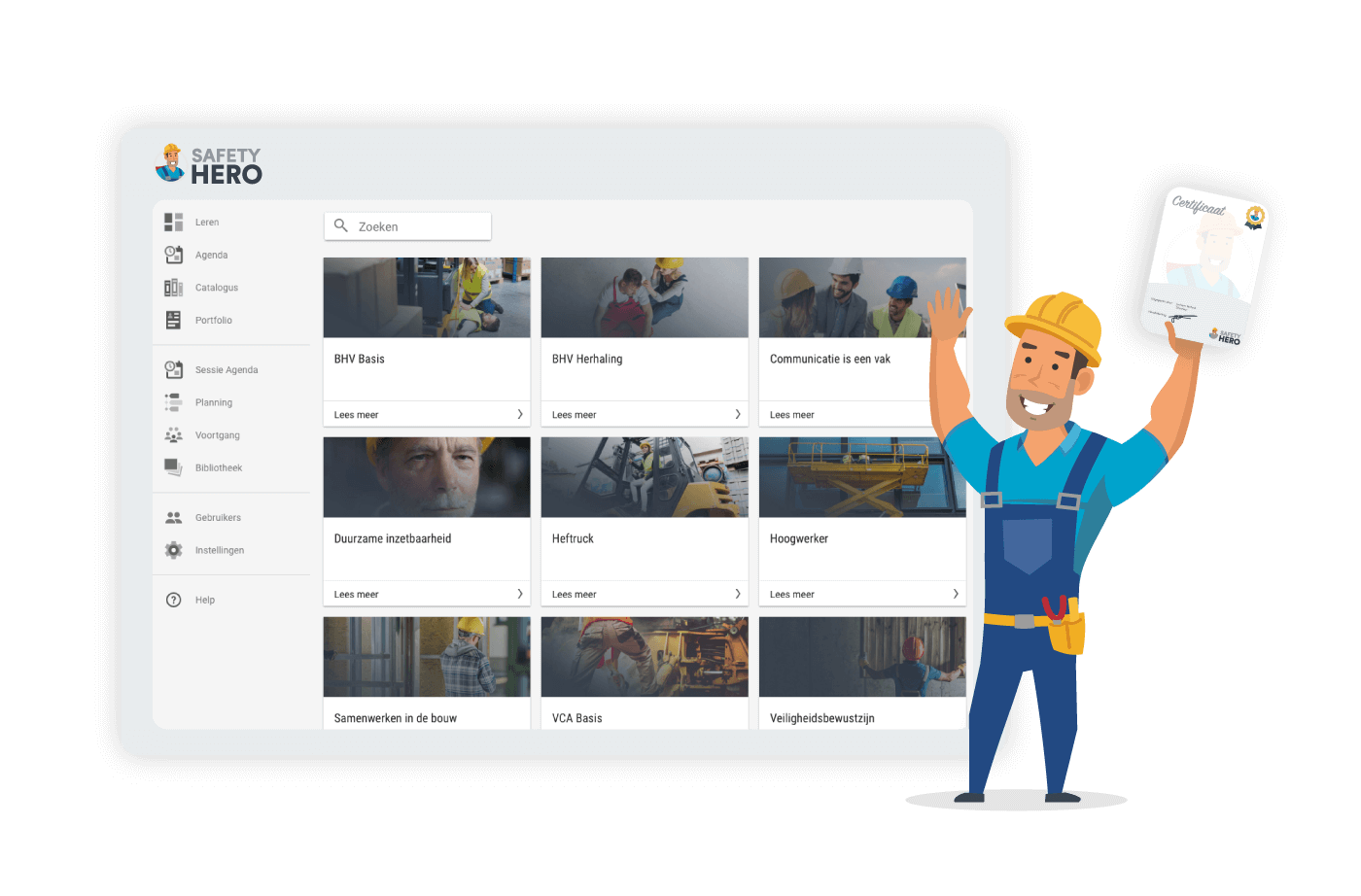This screenshot has width=1361, height=896.
Task: Open the Hoogwerker course thumbnail
Action: pyautogui.click(x=862, y=477)
